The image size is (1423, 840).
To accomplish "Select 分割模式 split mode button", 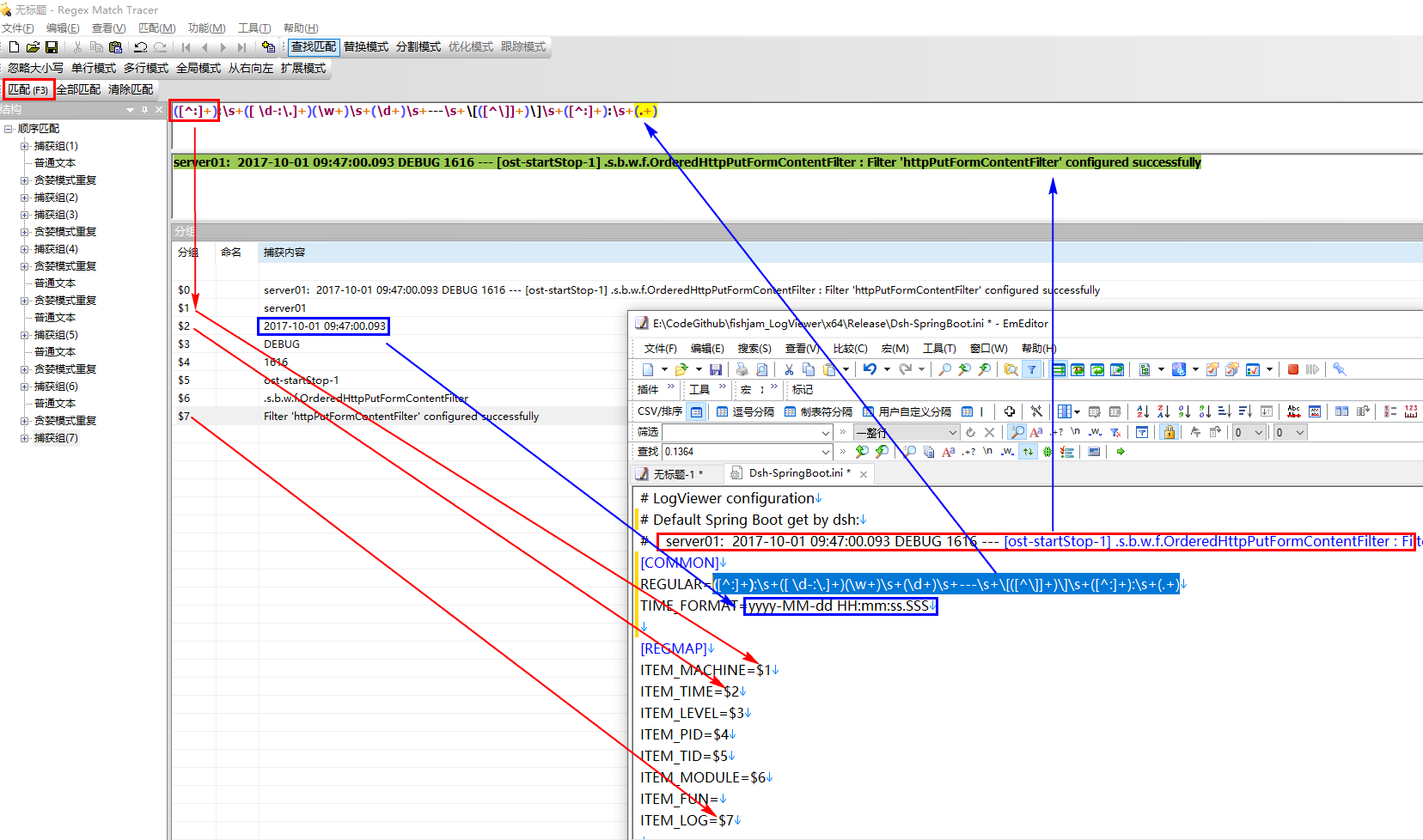I will tap(418, 46).
